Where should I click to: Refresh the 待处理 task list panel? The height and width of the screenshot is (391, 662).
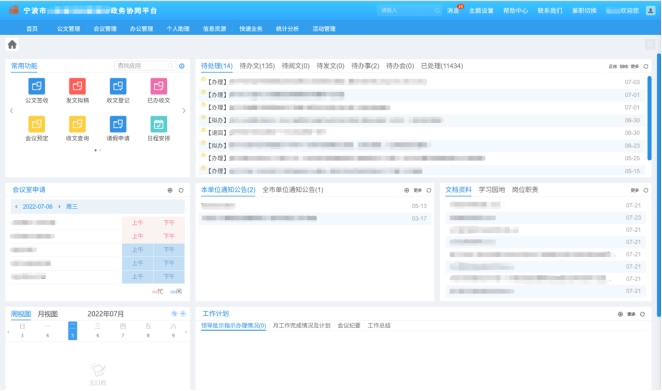coord(646,66)
